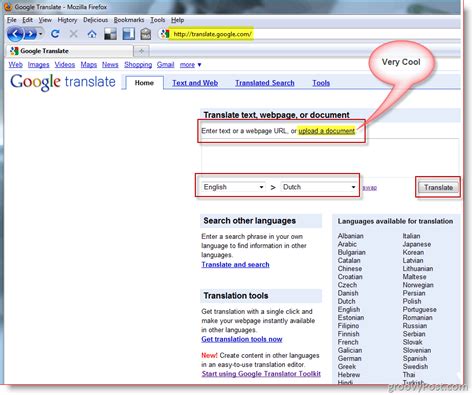474x395 pixels.
Task: Click 'Get translation tools now' link
Action: coord(242,339)
